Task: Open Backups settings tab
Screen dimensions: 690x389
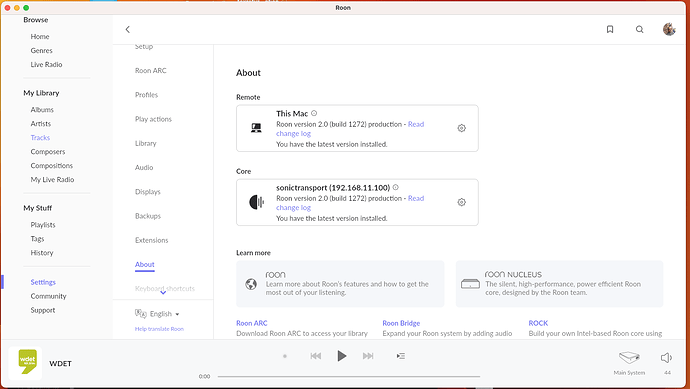Action: (x=148, y=216)
